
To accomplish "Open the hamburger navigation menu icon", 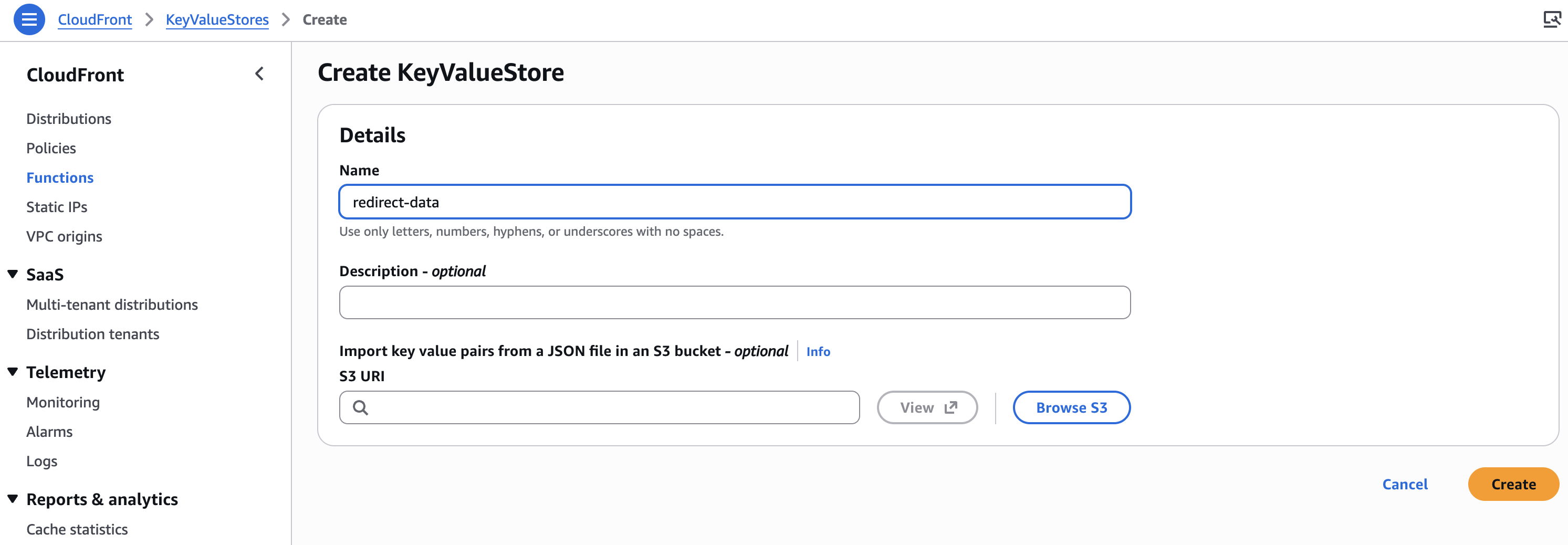I will coord(28,19).
